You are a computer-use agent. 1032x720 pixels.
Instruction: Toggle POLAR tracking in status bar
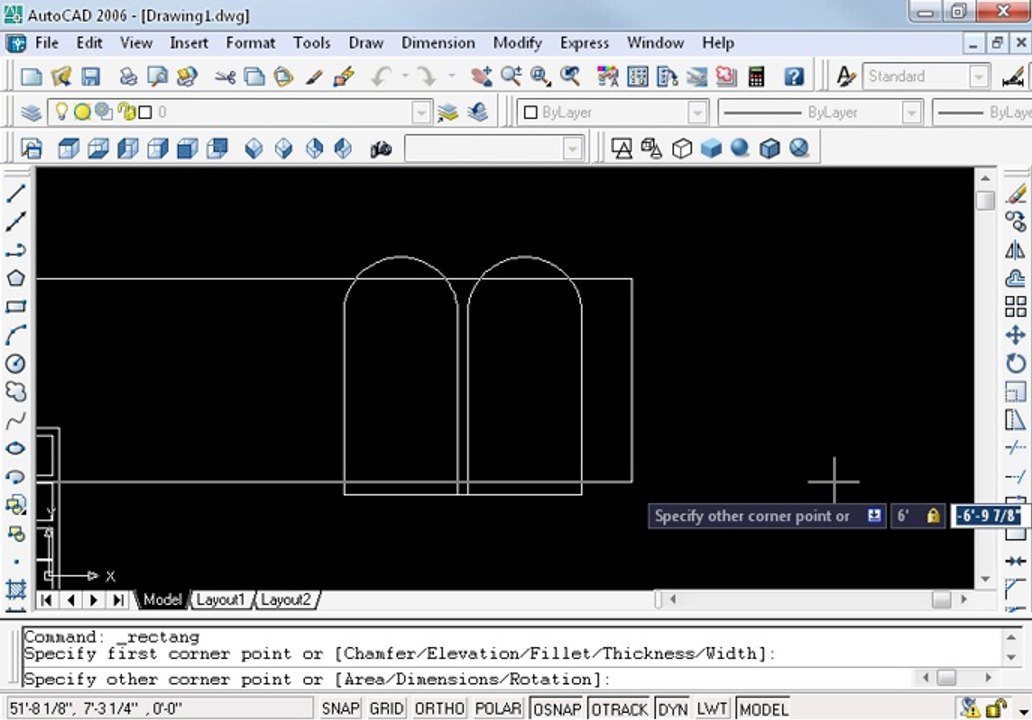tap(498, 709)
